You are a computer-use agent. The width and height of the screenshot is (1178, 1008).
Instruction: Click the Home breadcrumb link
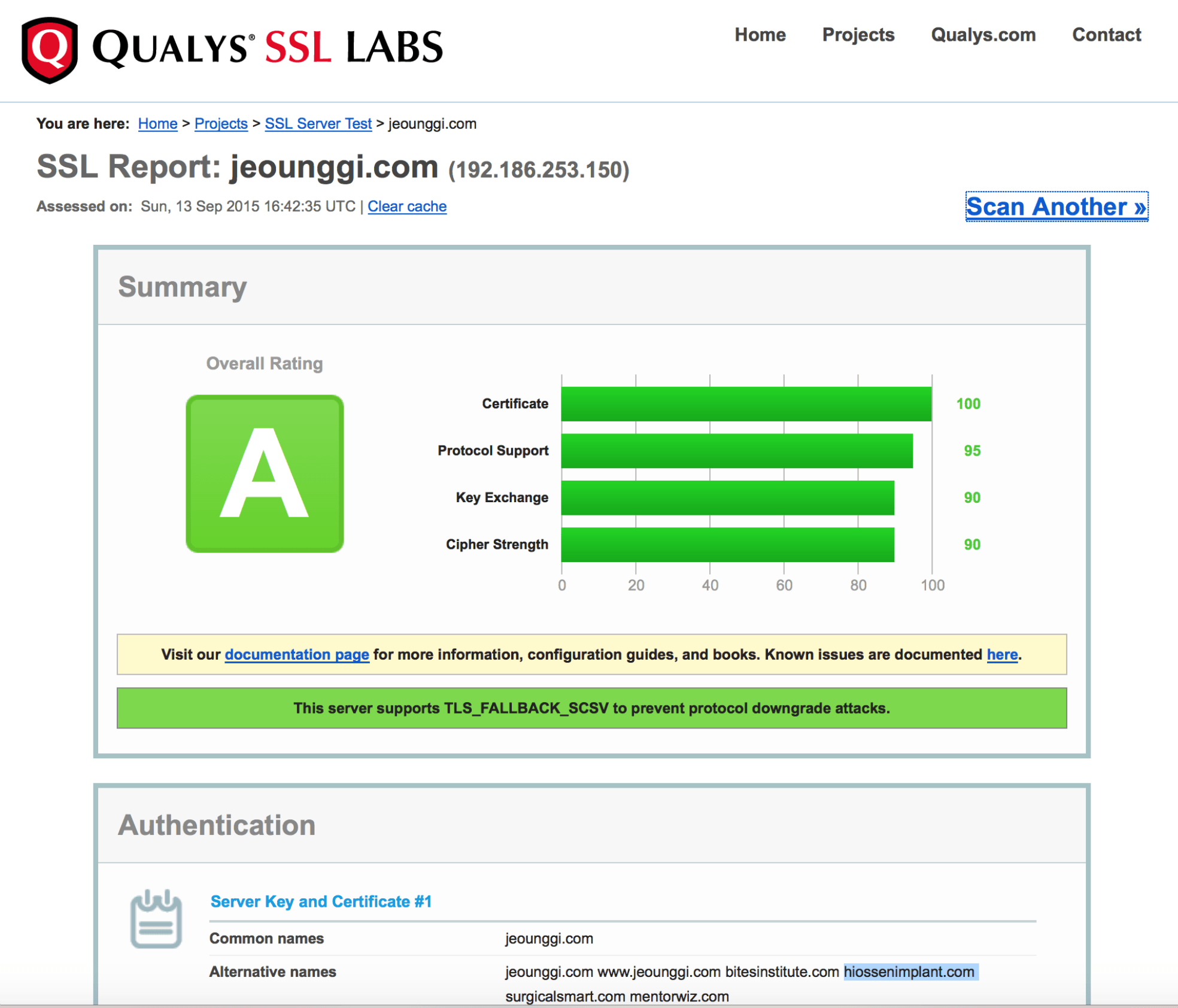157,124
